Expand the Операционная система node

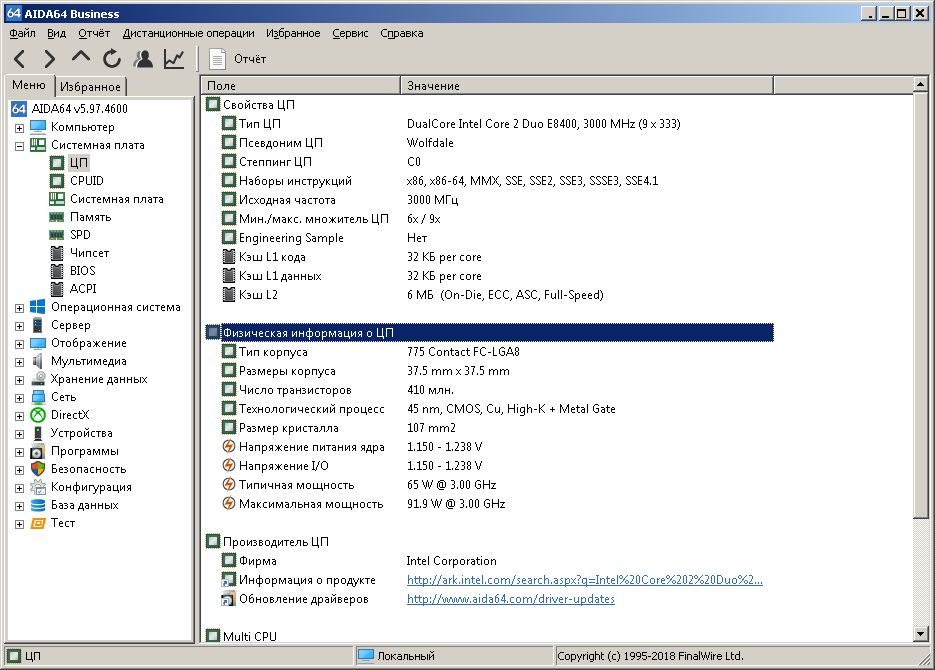pos(19,307)
